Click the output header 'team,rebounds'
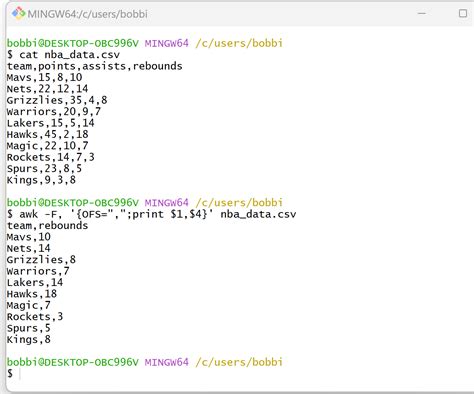Image resolution: width=474 pixels, height=394 pixels. click(48, 226)
